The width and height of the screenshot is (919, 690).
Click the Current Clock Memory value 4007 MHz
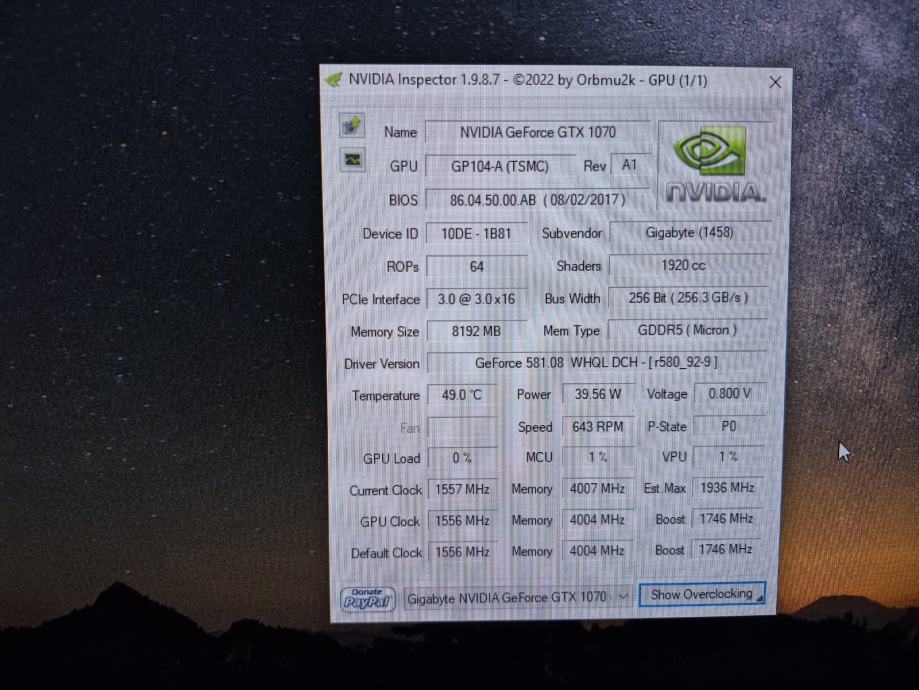pos(597,488)
